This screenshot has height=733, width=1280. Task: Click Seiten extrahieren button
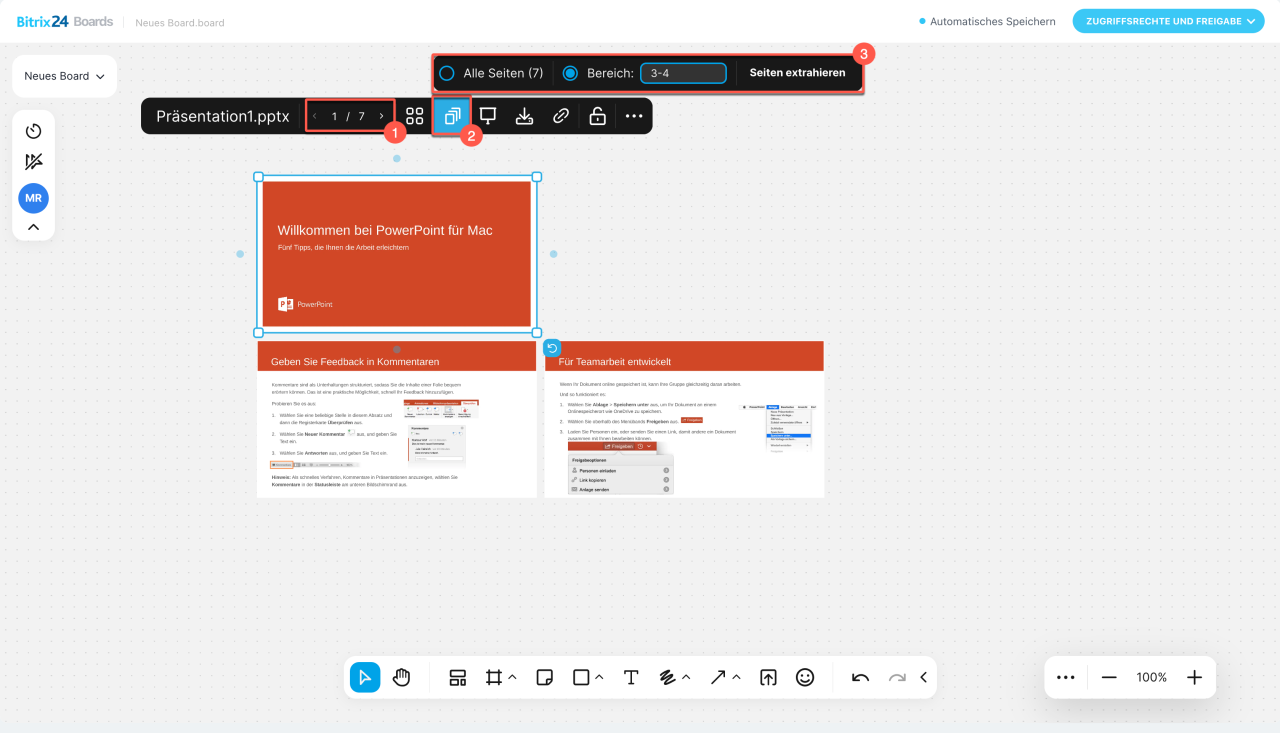(x=797, y=73)
